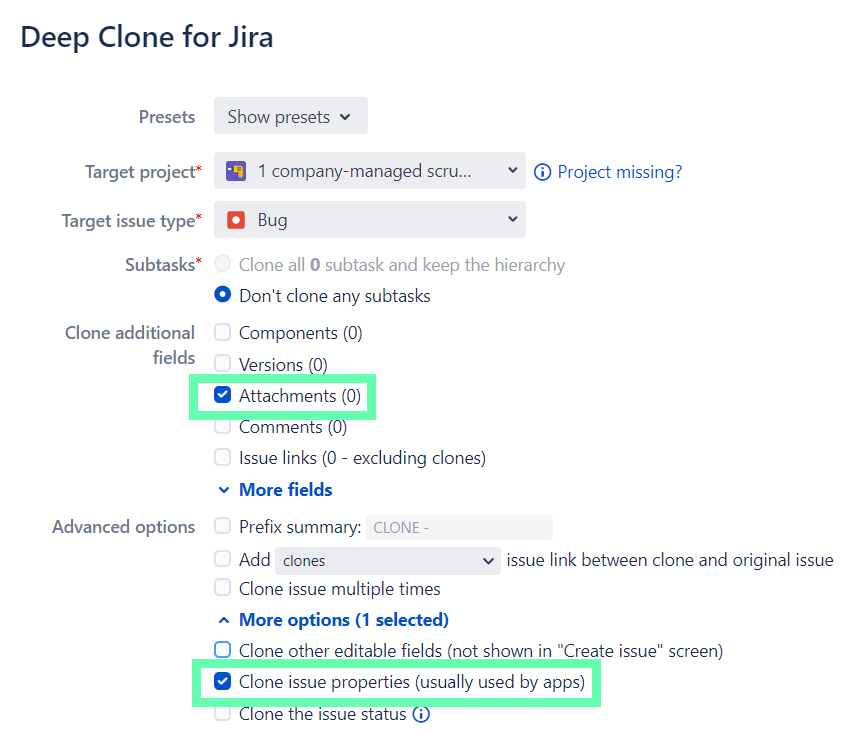The width and height of the screenshot is (855, 739).
Task: Click the project avatar in Target project field
Action: [238, 170]
